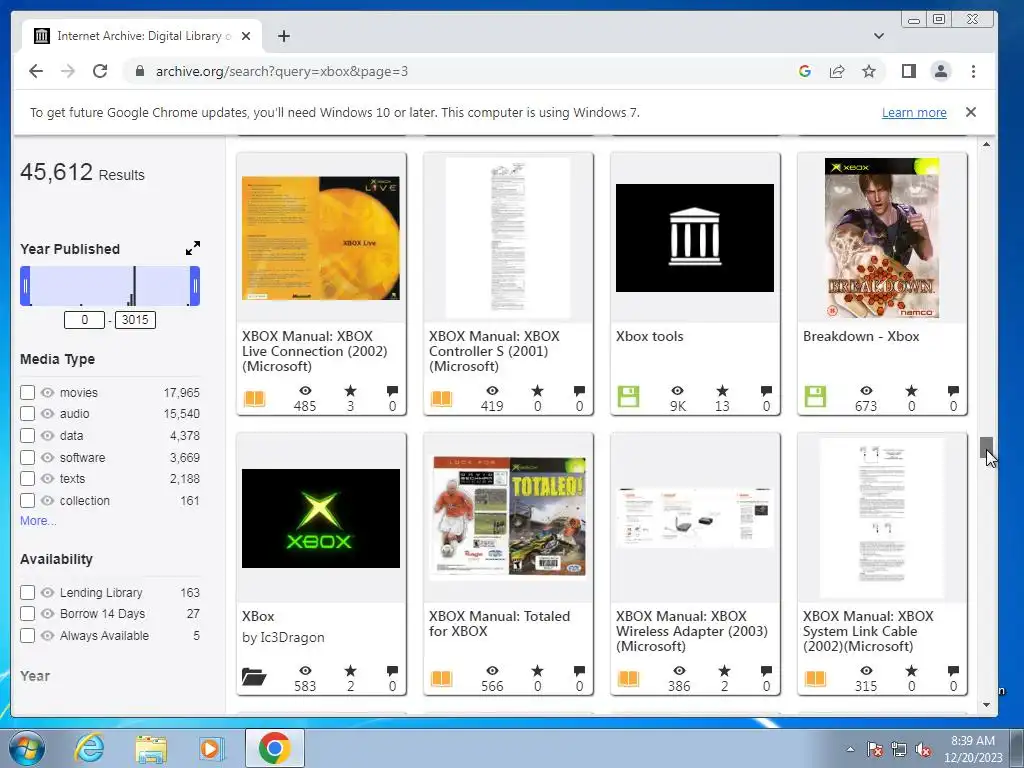Click the start year field showing 0
Image resolution: width=1024 pixels, height=768 pixels.
pos(84,320)
